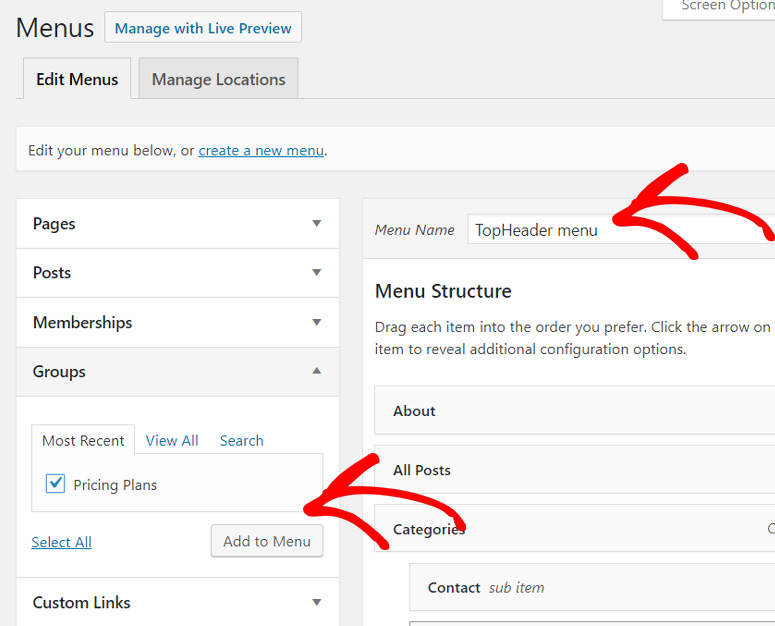Open the Manage Locations tab

coord(218,80)
